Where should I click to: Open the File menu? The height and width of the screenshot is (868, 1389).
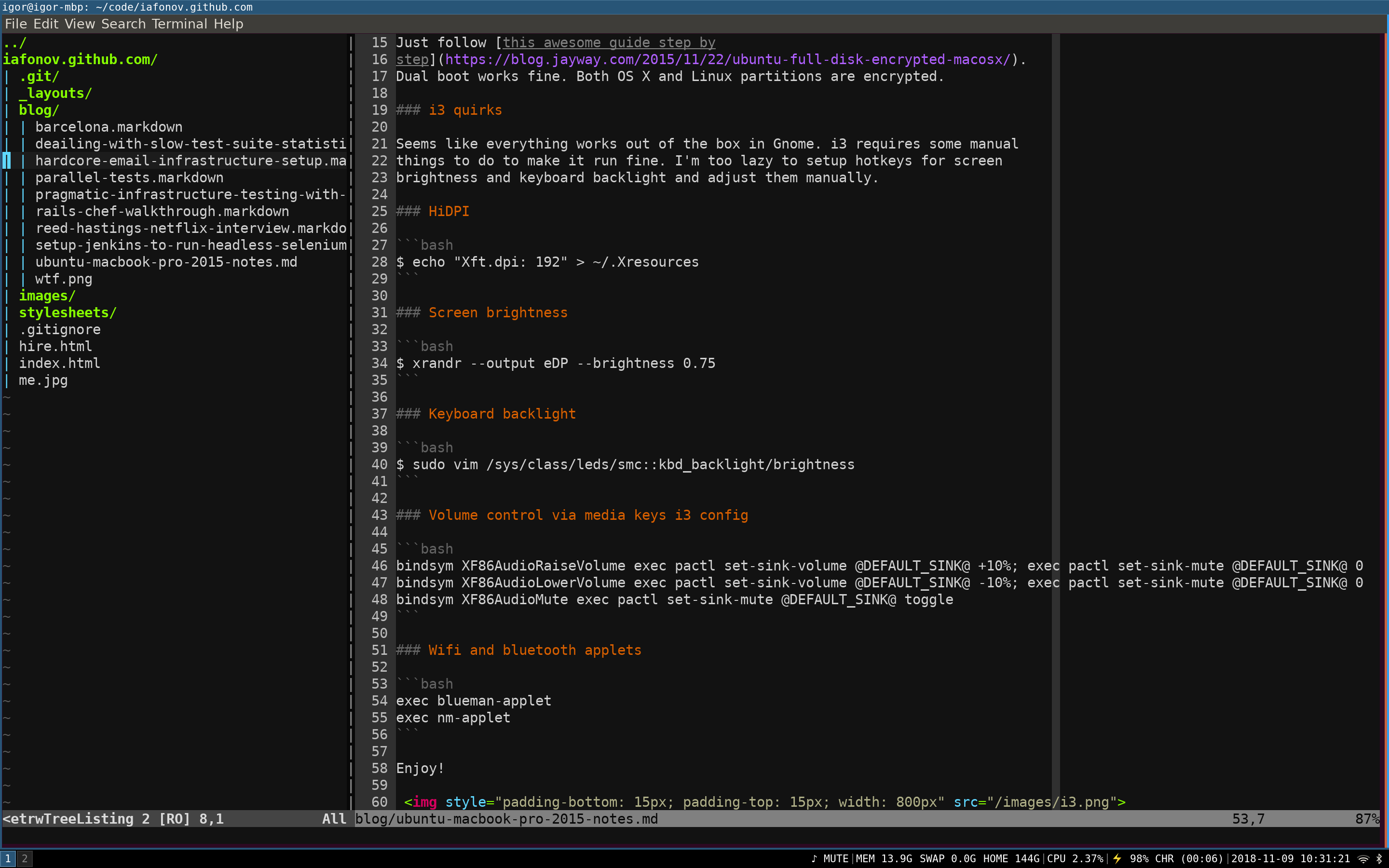[15, 24]
